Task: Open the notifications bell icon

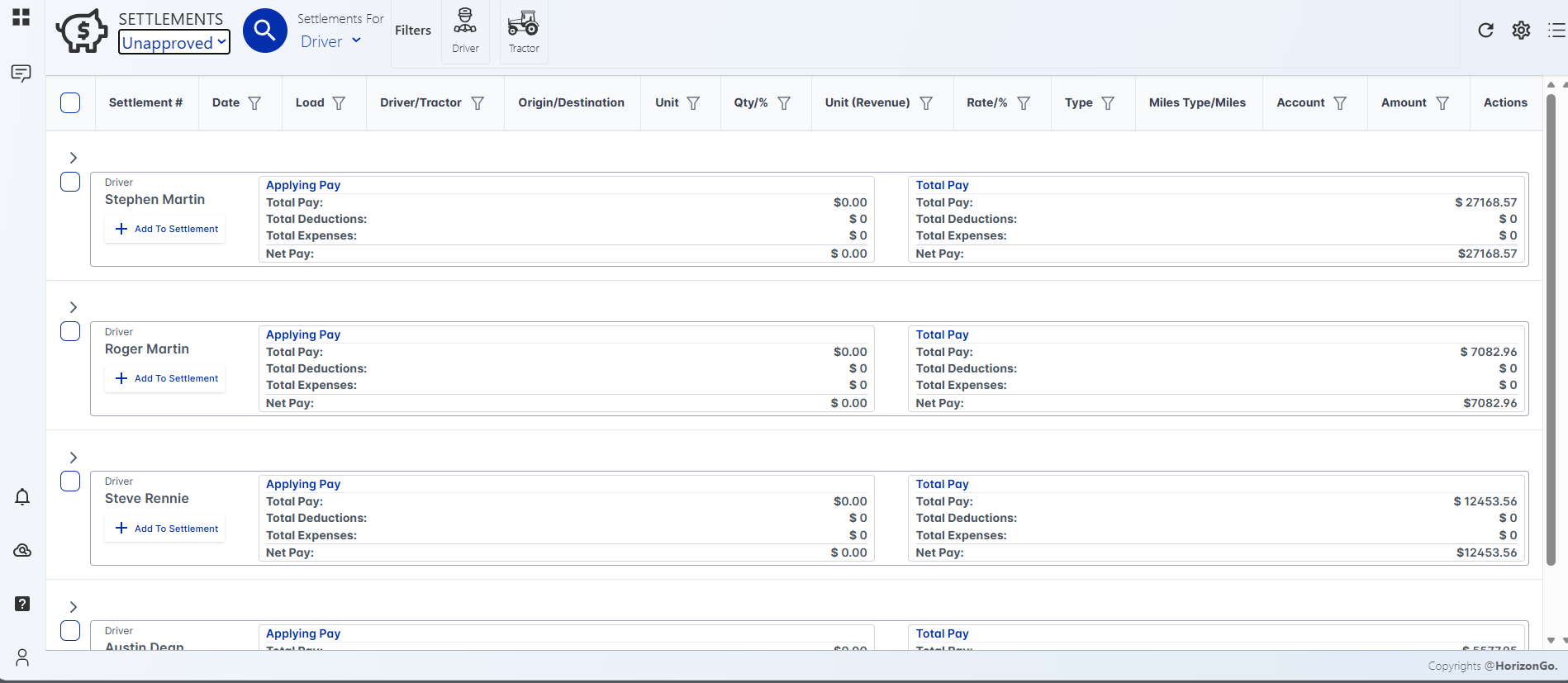Action: tap(22, 497)
